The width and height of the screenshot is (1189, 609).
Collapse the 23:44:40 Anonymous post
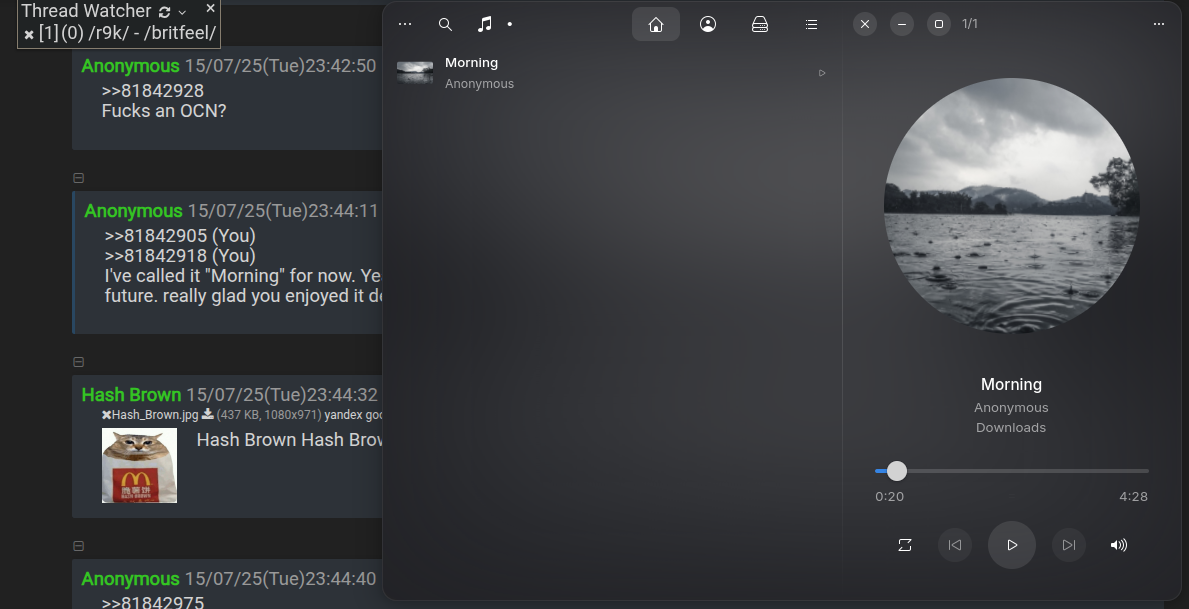[x=78, y=546]
